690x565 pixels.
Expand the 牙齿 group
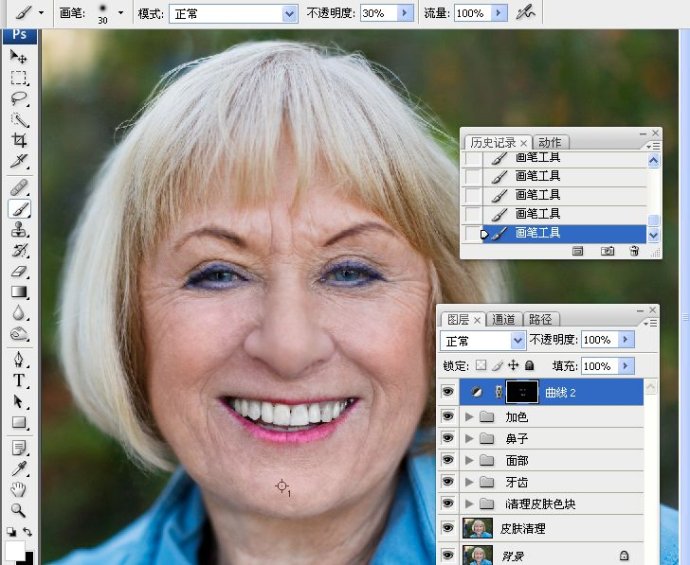pyautogui.click(x=469, y=482)
